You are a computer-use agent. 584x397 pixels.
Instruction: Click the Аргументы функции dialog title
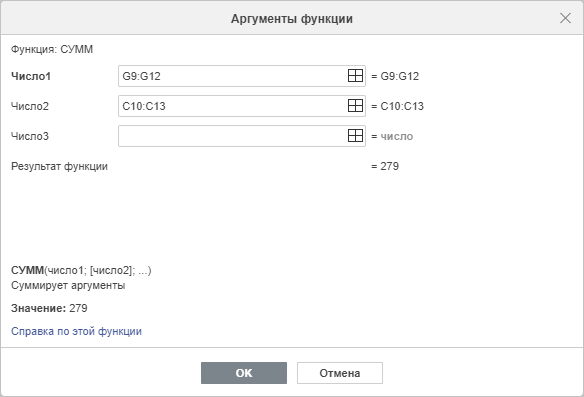[x=292, y=18]
